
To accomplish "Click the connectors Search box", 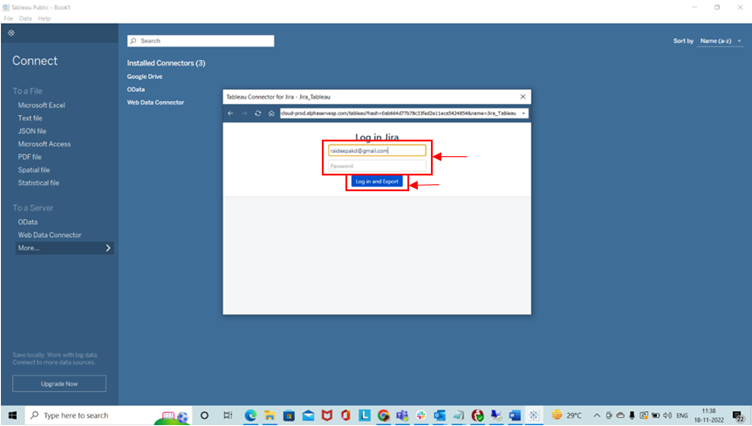I will [200, 41].
